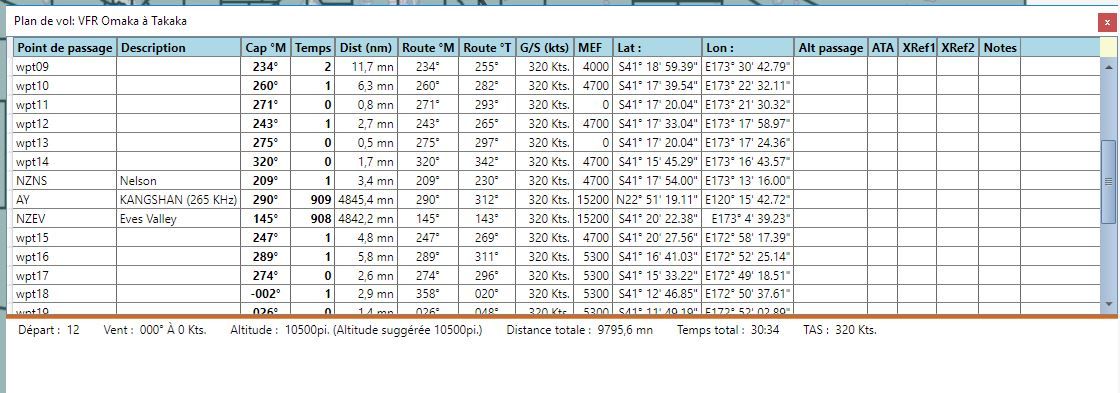Select waypoint wpt15 row name
Viewport: 1120px width, 393px height.
[x=65, y=237]
